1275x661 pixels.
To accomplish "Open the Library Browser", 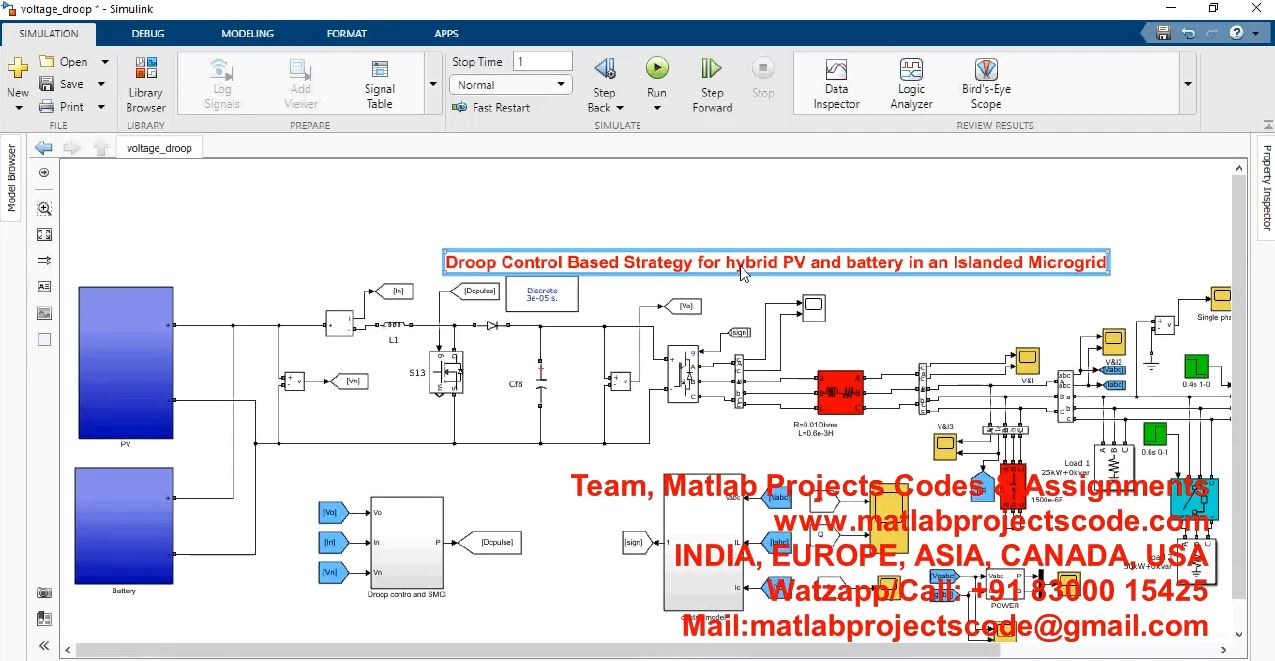I will (146, 85).
